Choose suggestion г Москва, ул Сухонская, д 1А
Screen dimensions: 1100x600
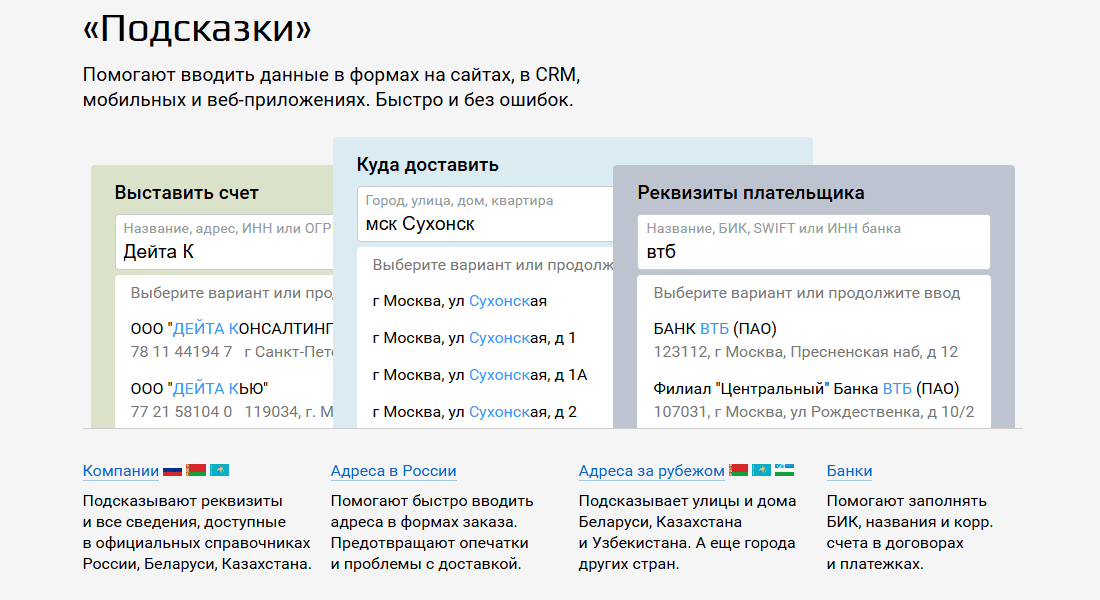pyautogui.click(x=485, y=375)
